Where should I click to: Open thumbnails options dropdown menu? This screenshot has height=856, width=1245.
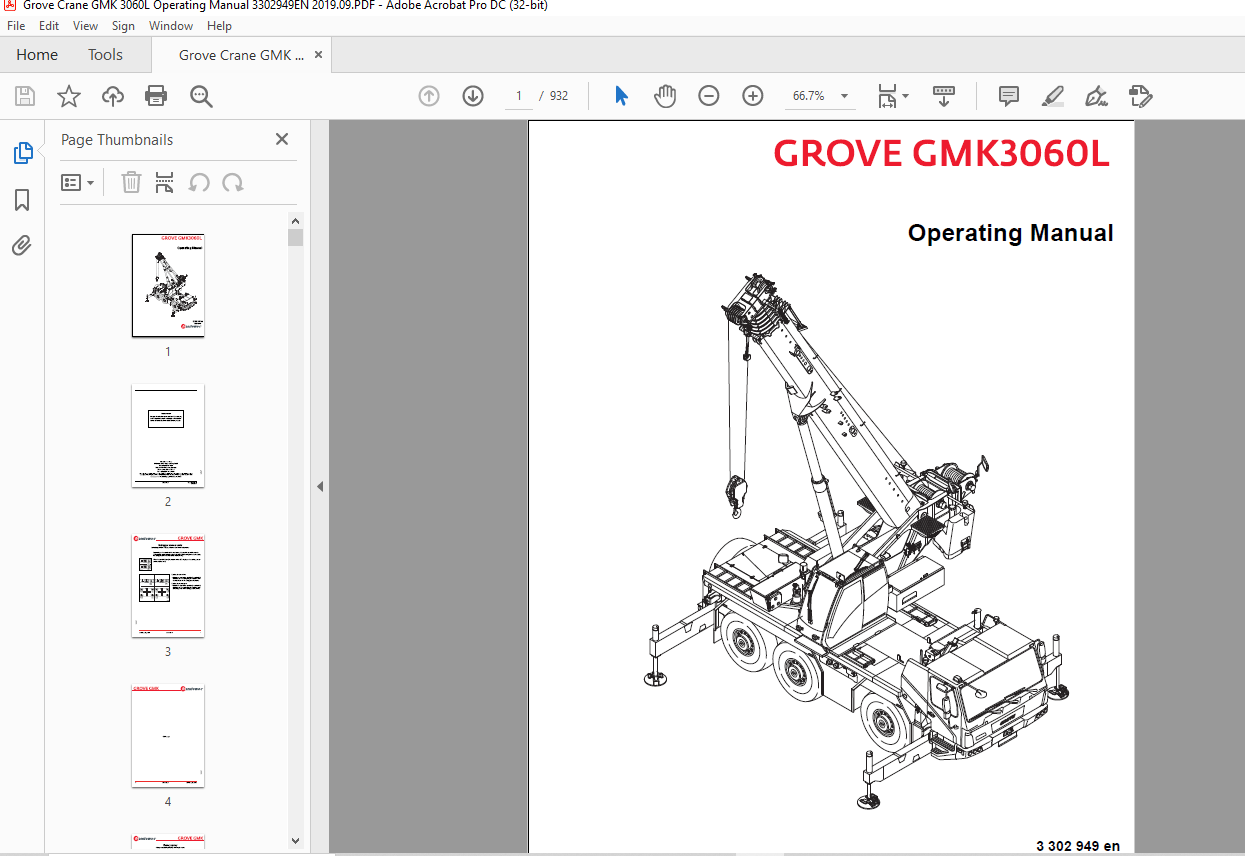coord(78,182)
